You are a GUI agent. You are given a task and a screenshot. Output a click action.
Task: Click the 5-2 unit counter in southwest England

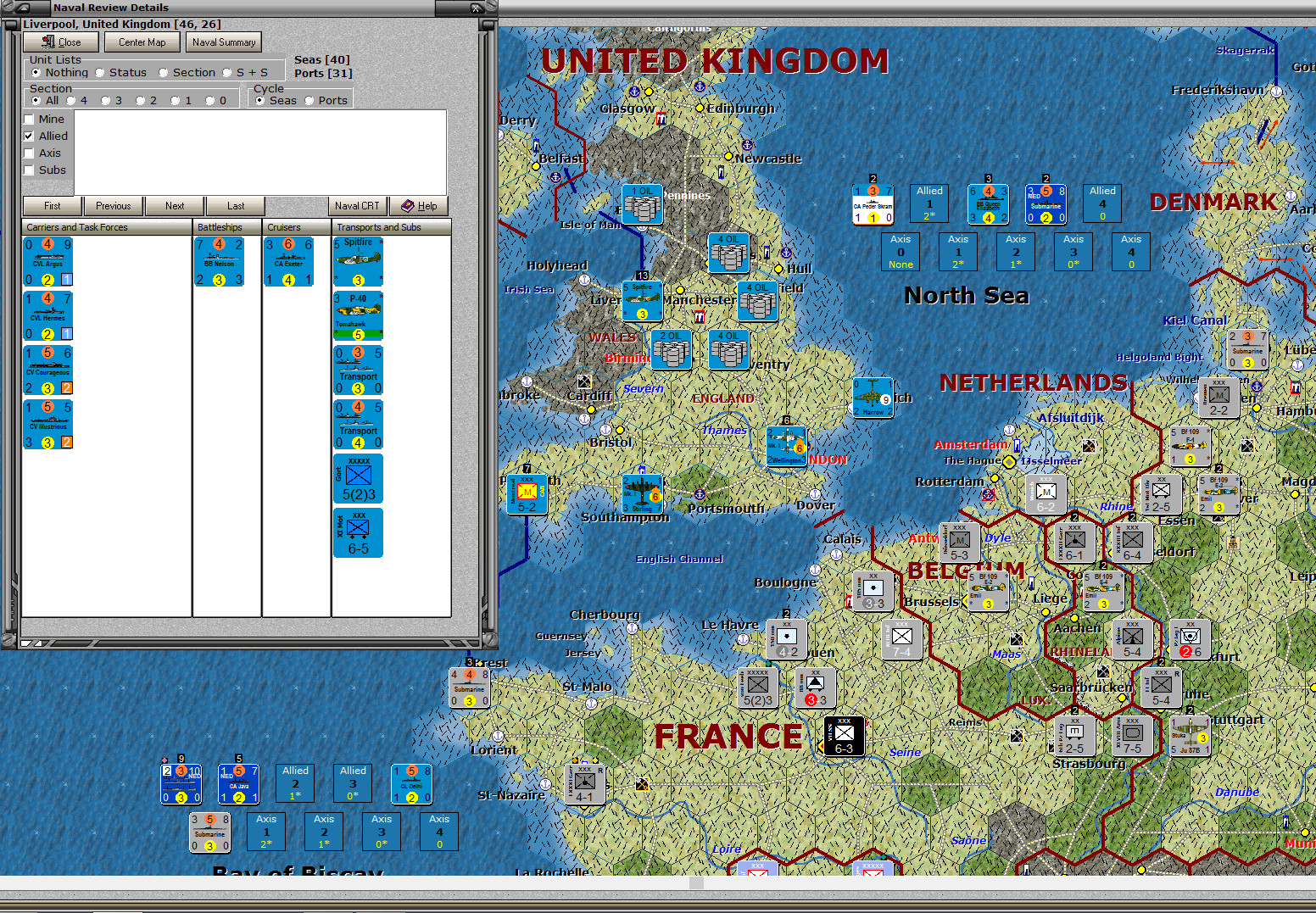pyautogui.click(x=527, y=493)
